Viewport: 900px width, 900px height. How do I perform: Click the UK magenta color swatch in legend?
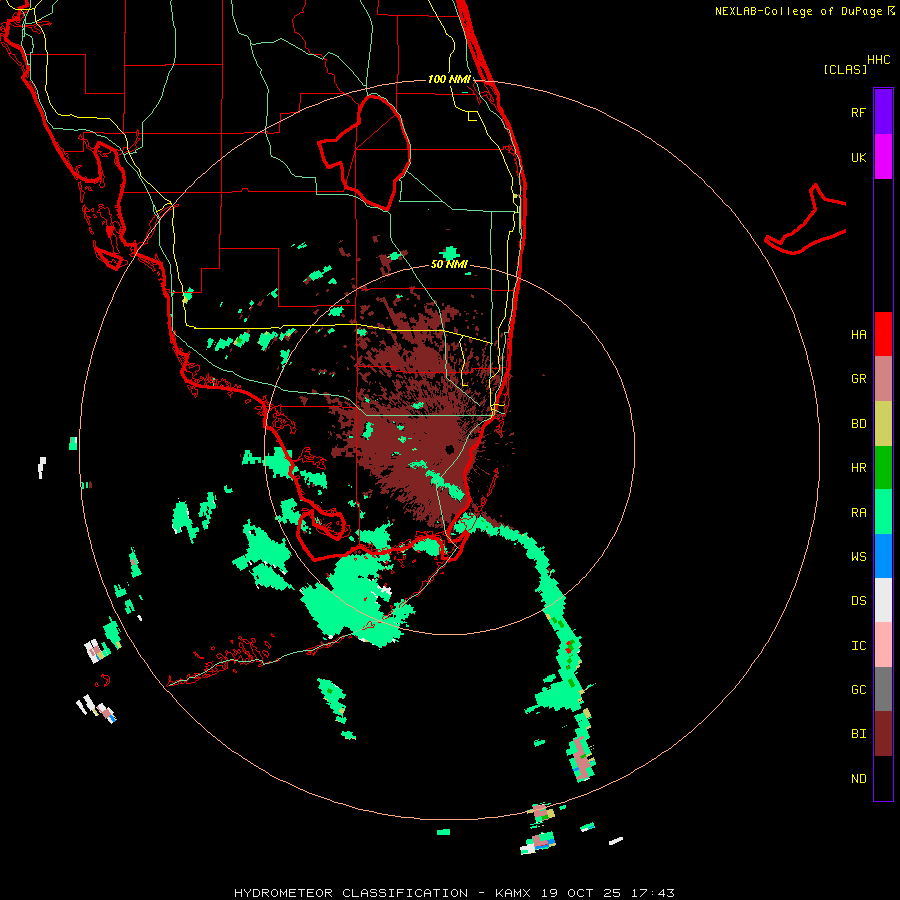pyautogui.click(x=883, y=156)
